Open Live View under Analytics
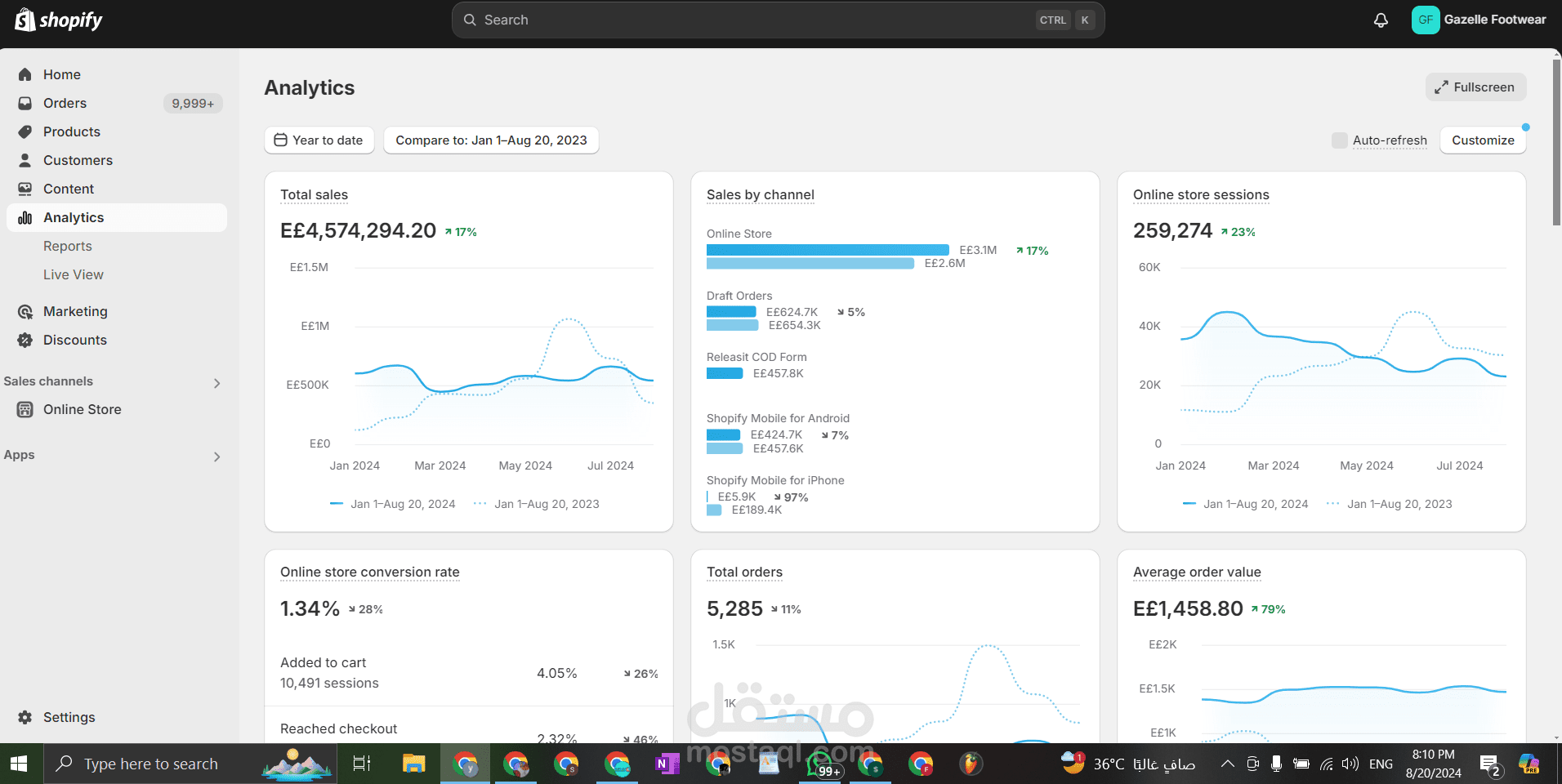Image resolution: width=1562 pixels, height=784 pixels. tap(74, 274)
